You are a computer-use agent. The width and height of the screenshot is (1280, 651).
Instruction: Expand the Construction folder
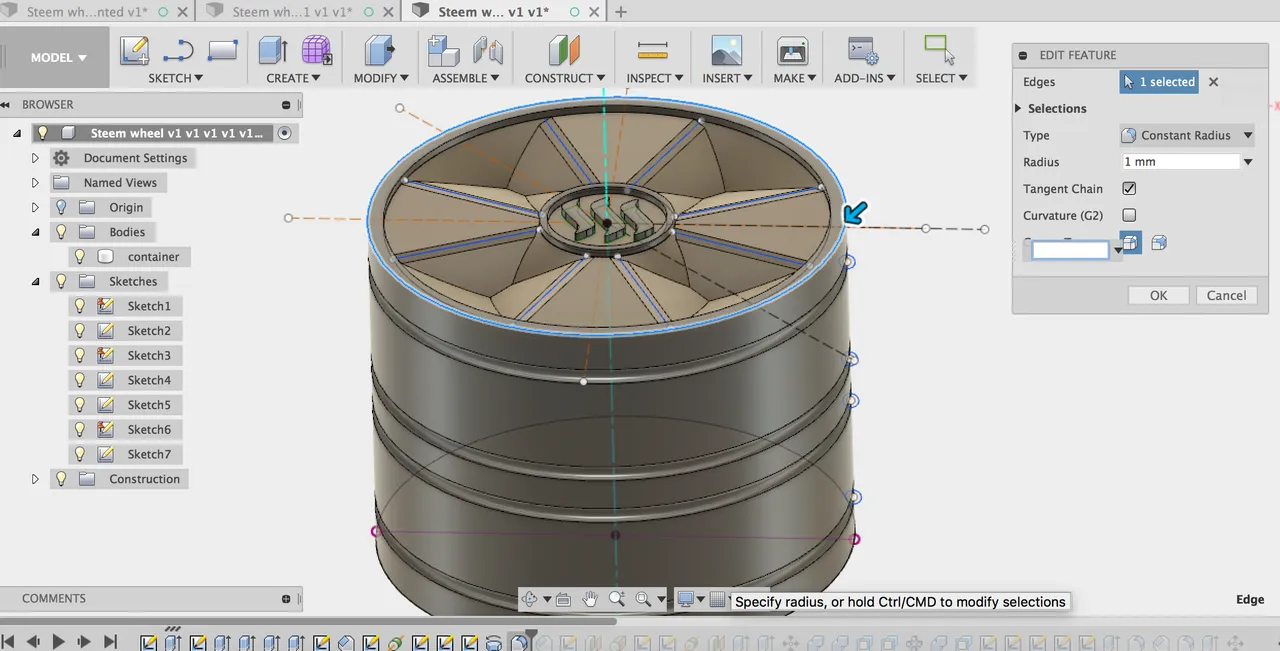35,479
